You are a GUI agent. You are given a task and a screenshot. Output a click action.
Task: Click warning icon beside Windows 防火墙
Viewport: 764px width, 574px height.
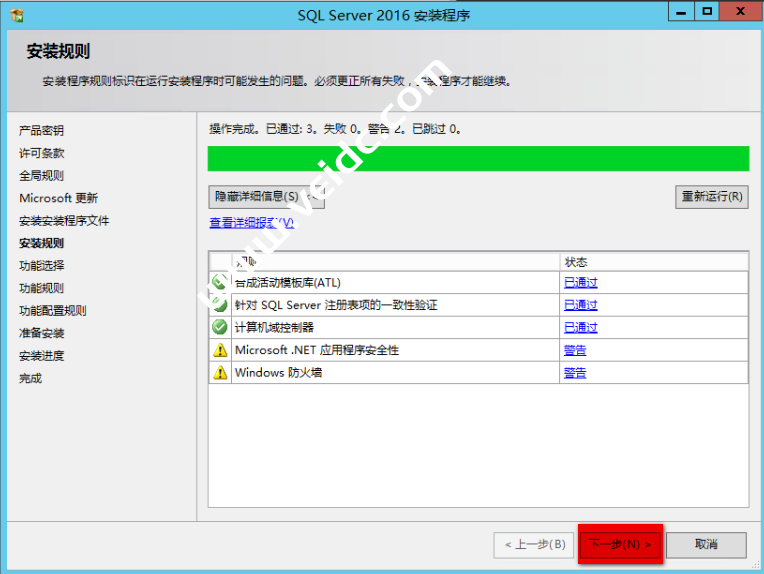(219, 373)
